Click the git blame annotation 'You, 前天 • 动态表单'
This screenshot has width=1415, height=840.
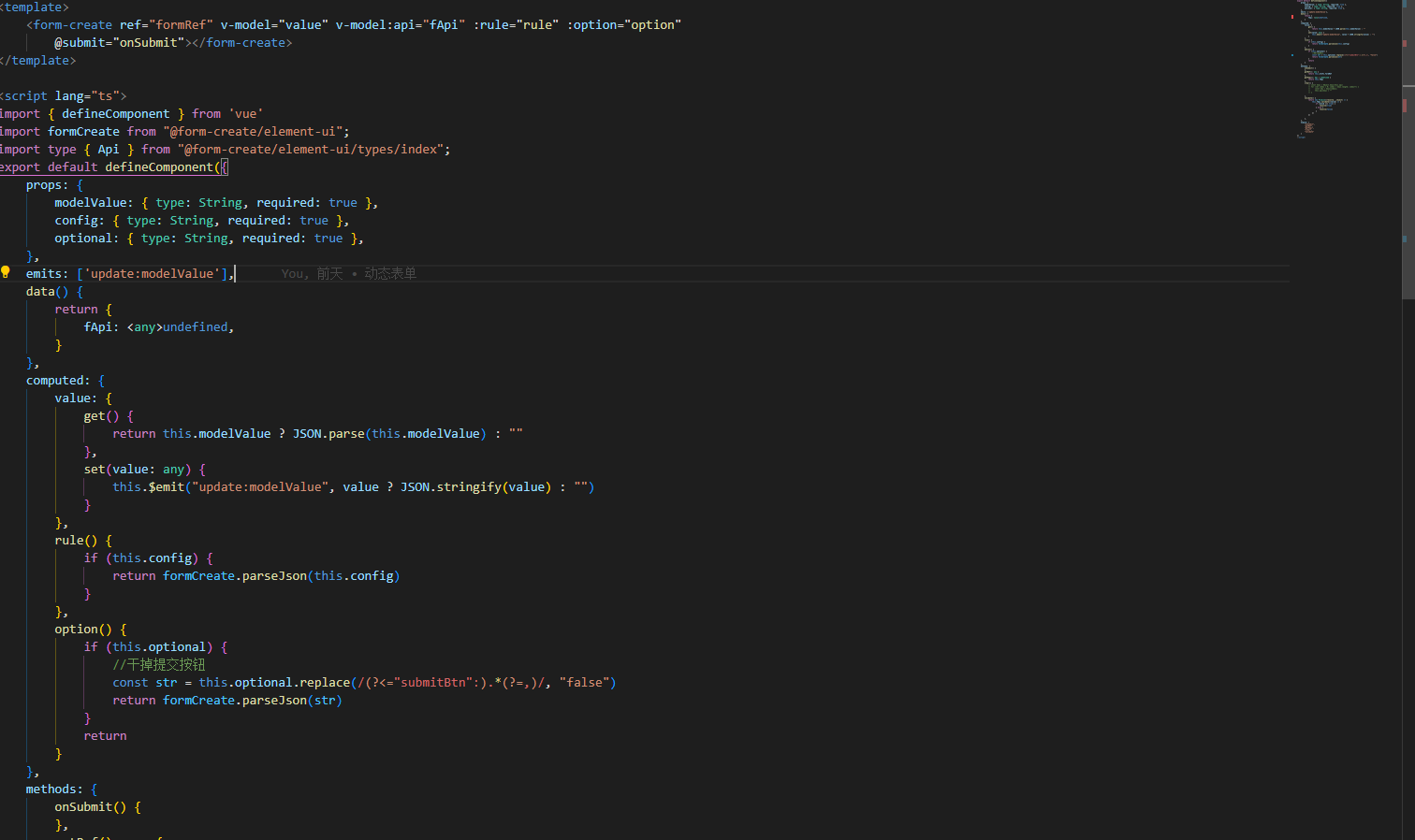[349, 273]
